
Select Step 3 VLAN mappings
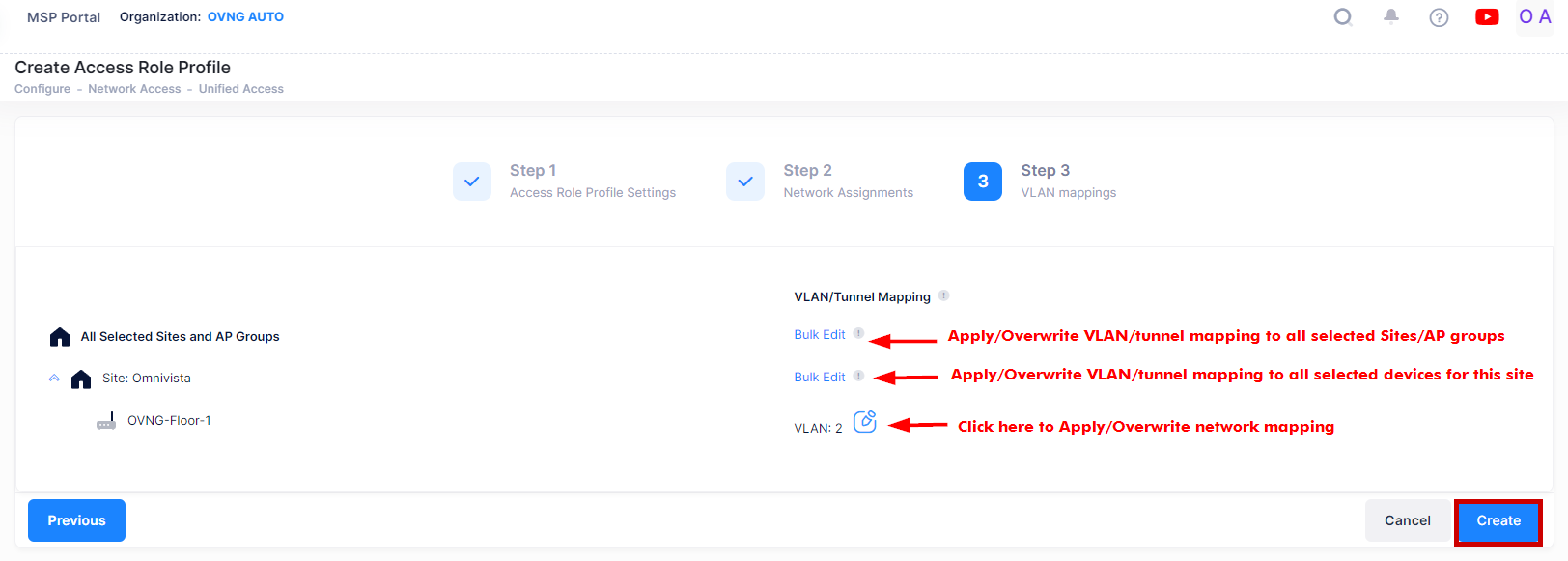[x=983, y=182]
